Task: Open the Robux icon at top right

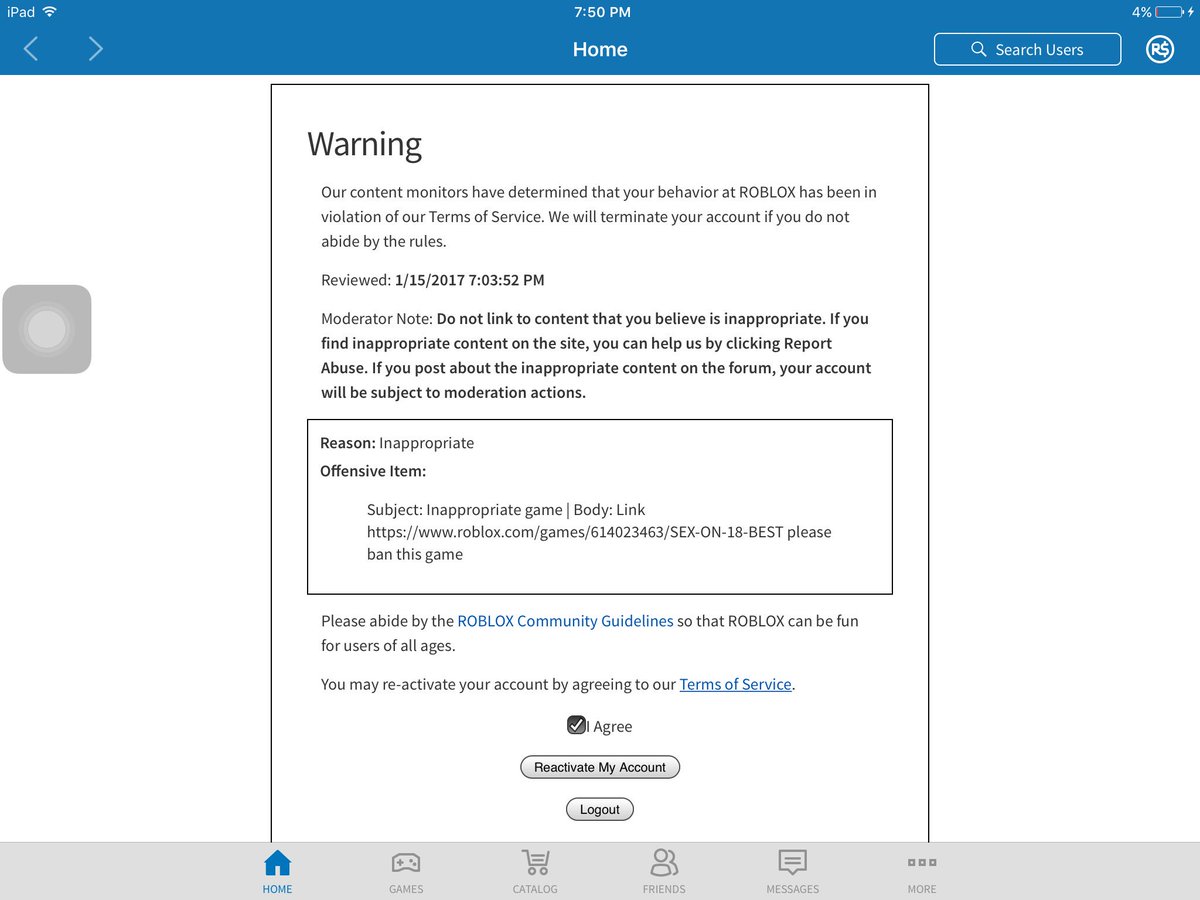Action: tap(1160, 49)
